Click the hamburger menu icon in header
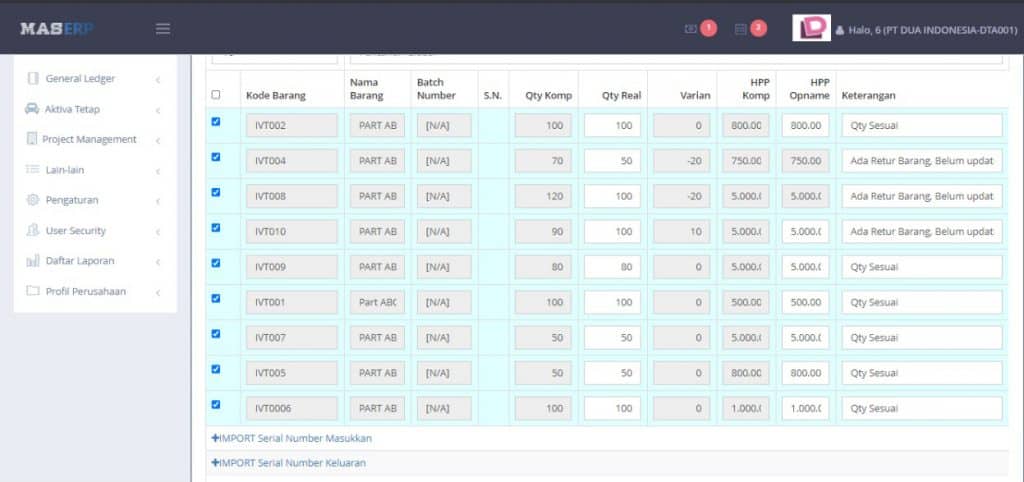This screenshot has height=482, width=1024. [x=163, y=29]
